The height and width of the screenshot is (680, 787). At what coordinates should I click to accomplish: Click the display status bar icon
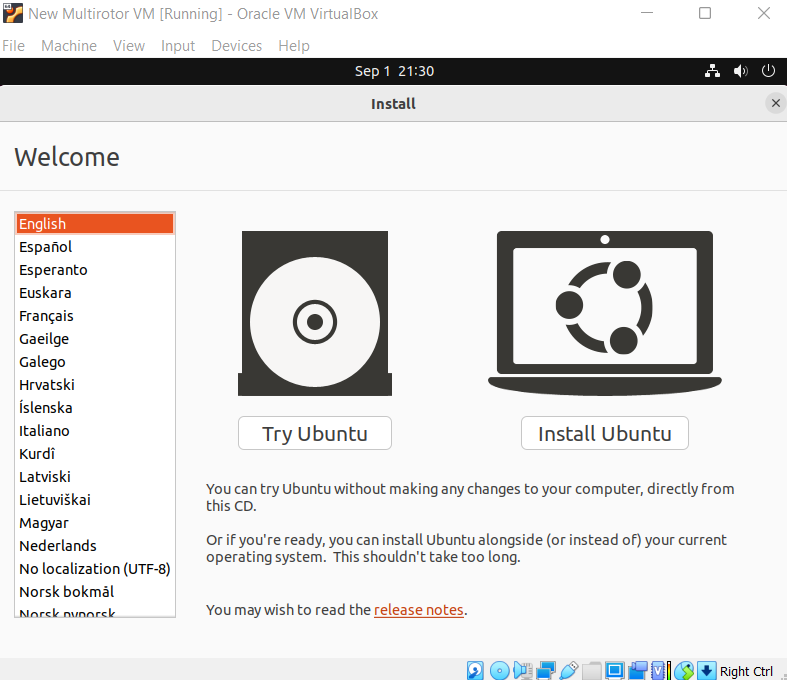615,670
